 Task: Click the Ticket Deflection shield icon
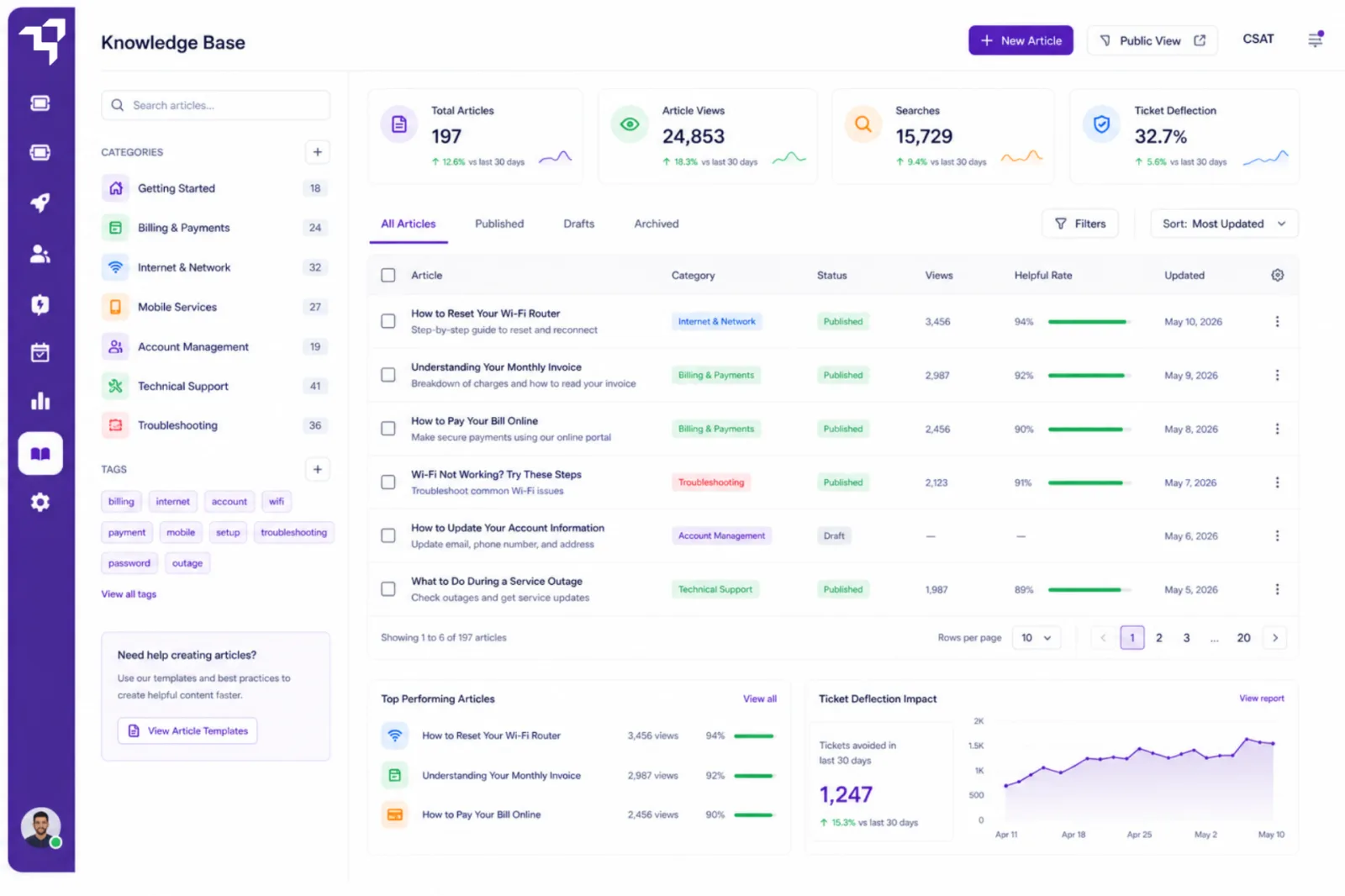pos(1101,124)
